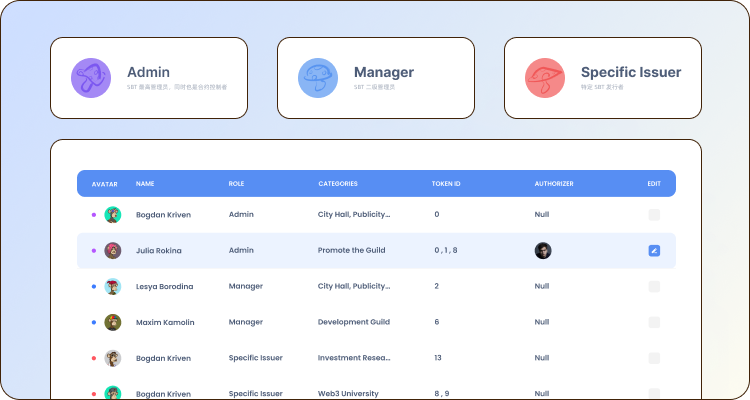This screenshot has height=400, width=750.
Task: Click token ID cell 0 , 1 , 8
Action: 446,250
